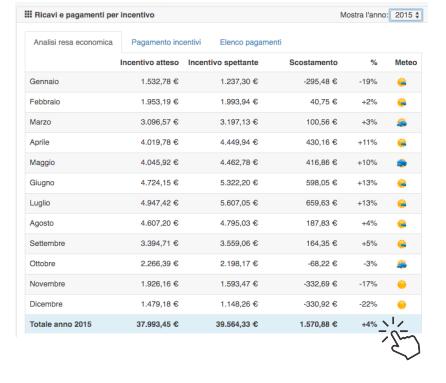Click the Giugno weather icon
The image size is (446, 383).
[402, 183]
